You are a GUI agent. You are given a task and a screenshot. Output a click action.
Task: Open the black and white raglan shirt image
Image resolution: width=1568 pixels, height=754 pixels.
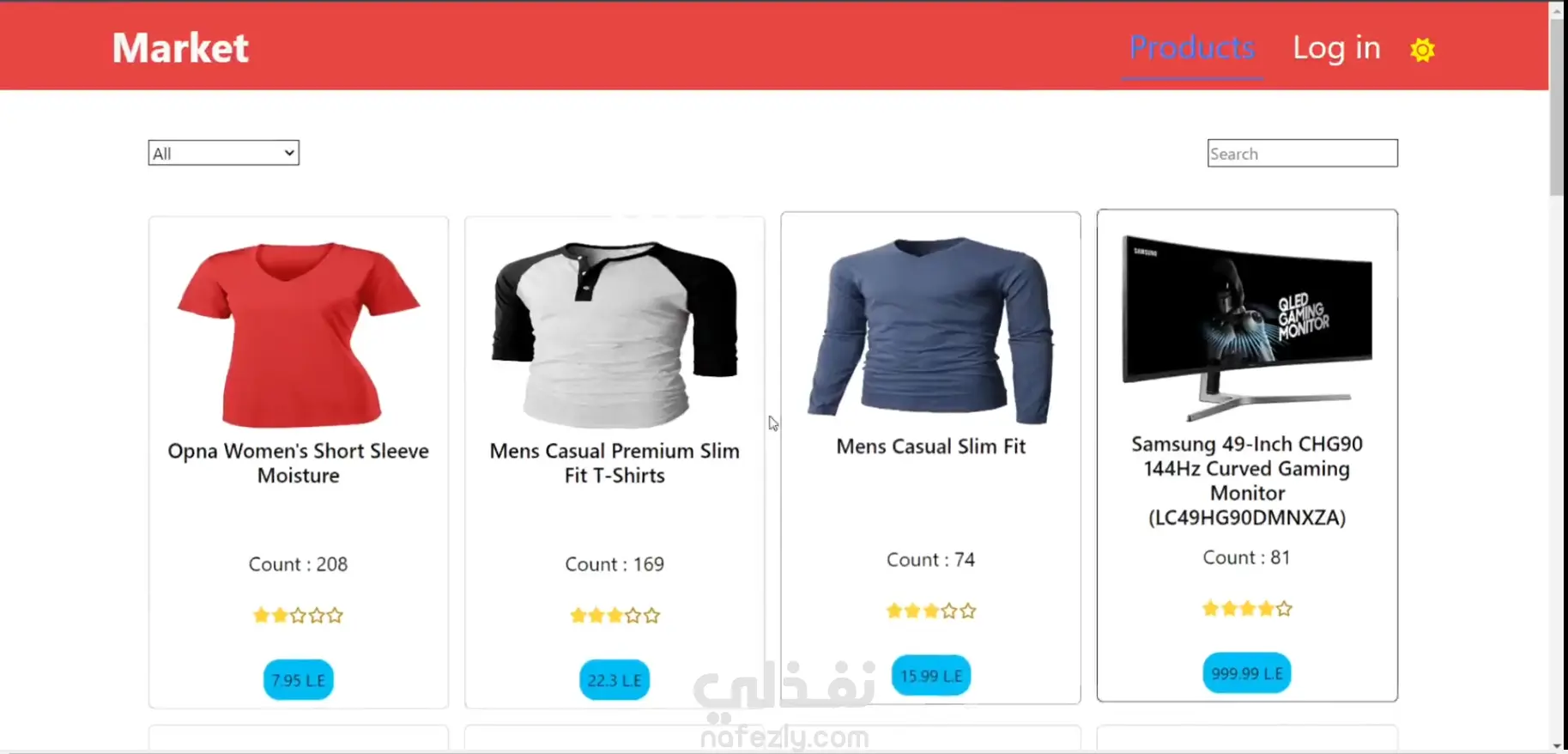coord(614,334)
